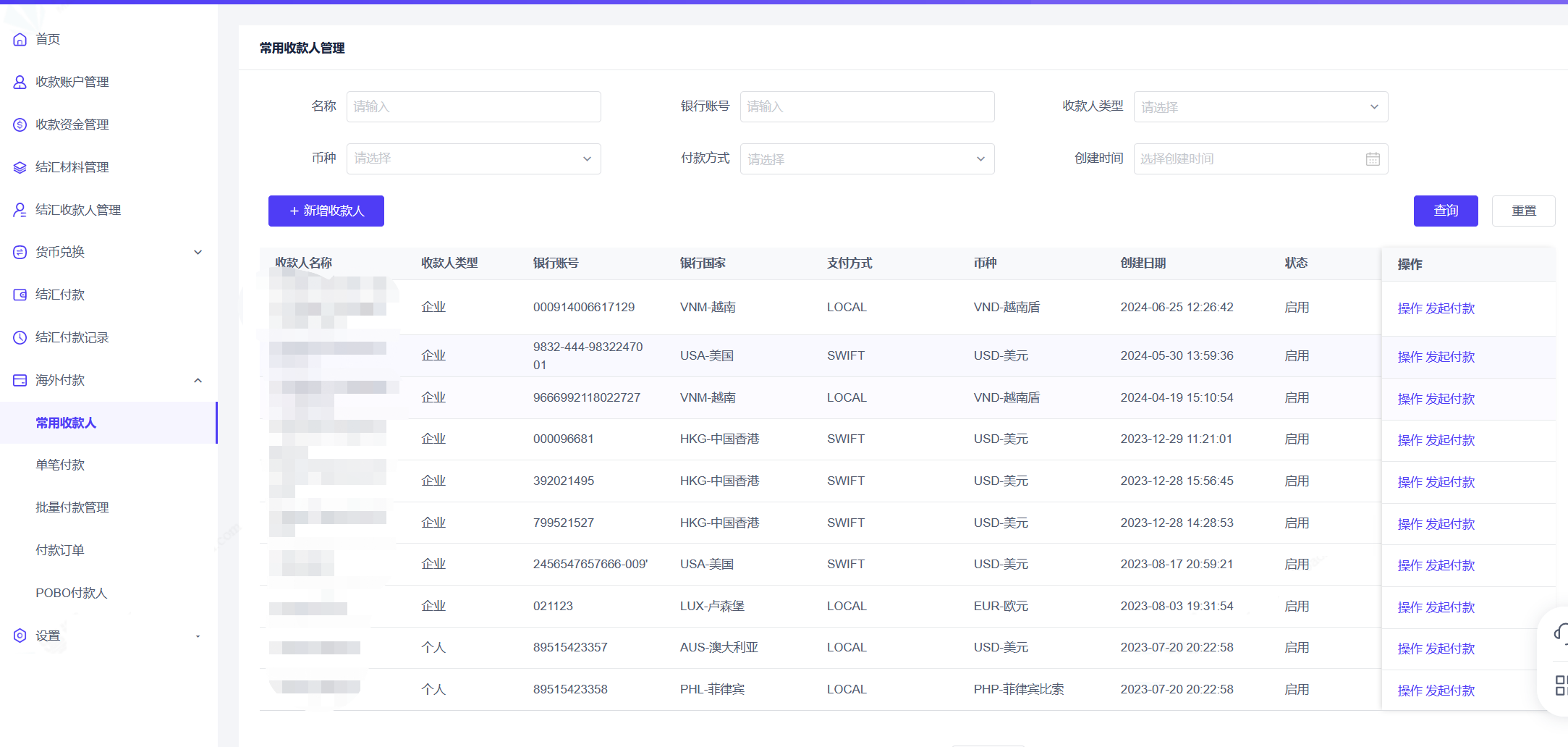Collapse the 海外付款 menu section
The height and width of the screenshot is (747, 1568).
coord(198,380)
